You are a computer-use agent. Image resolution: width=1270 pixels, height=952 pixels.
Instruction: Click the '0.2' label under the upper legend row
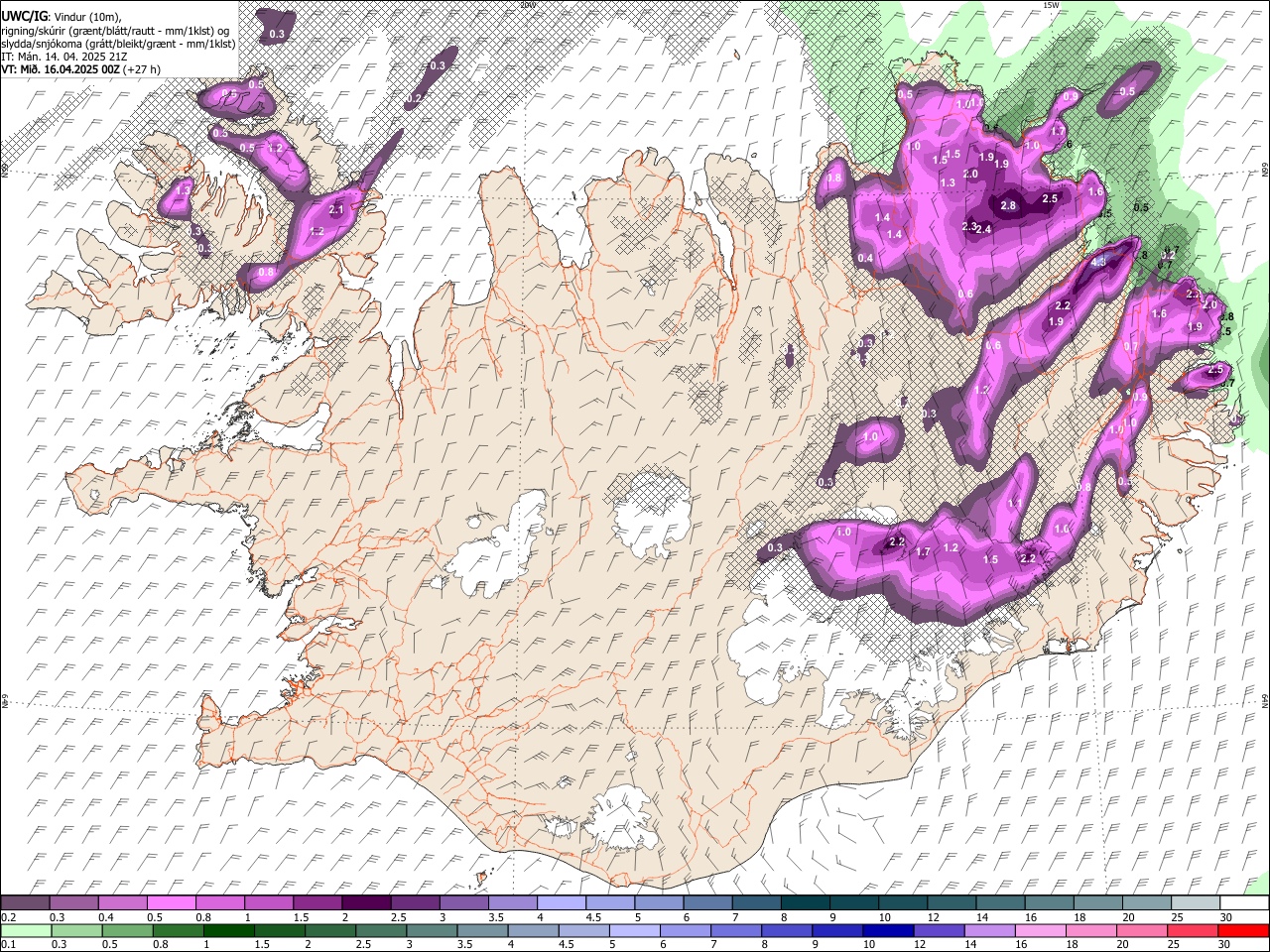click(9, 917)
